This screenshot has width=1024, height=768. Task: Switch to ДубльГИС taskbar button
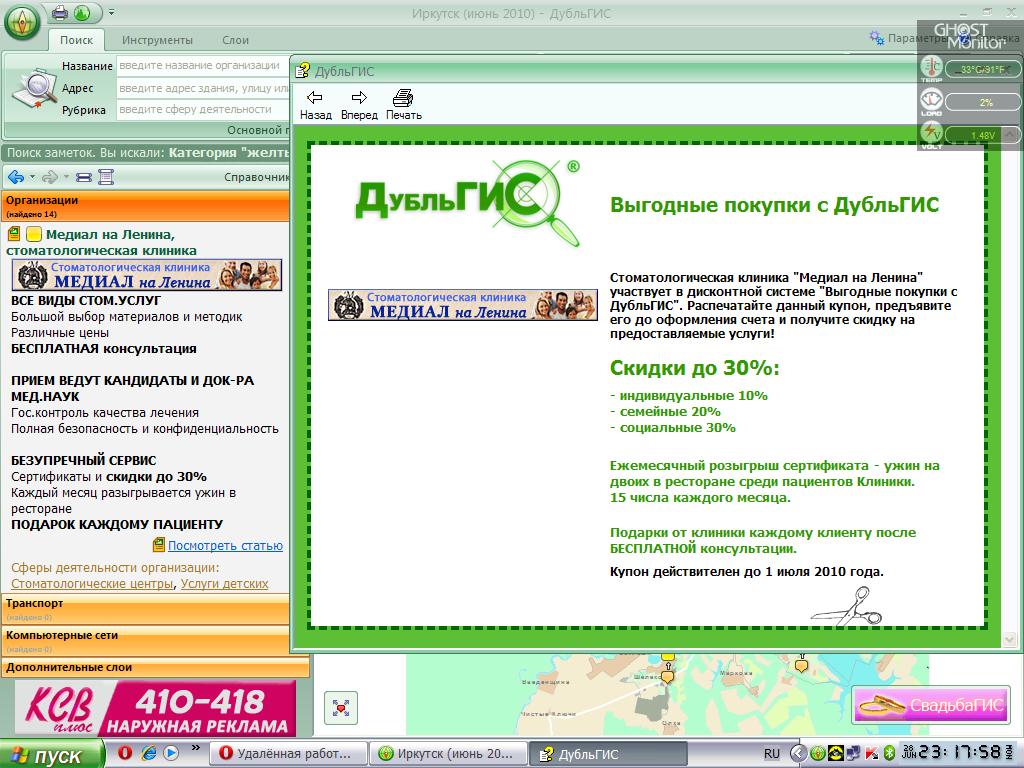(607, 754)
